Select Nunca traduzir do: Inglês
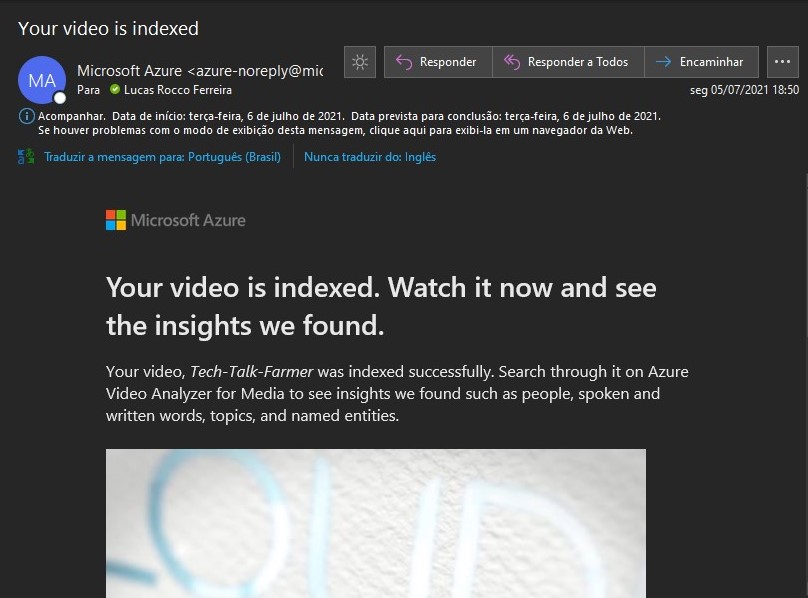Viewport: 808px width, 598px height. [370, 157]
